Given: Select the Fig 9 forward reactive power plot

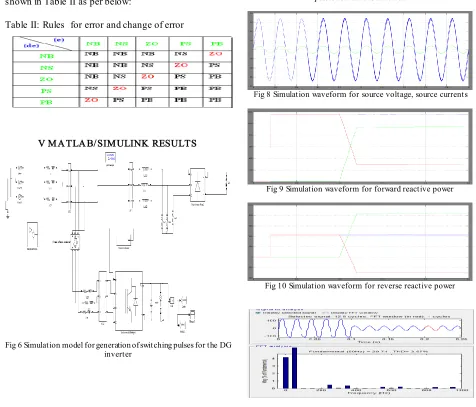Looking at the screenshot, I should coord(360,146).
